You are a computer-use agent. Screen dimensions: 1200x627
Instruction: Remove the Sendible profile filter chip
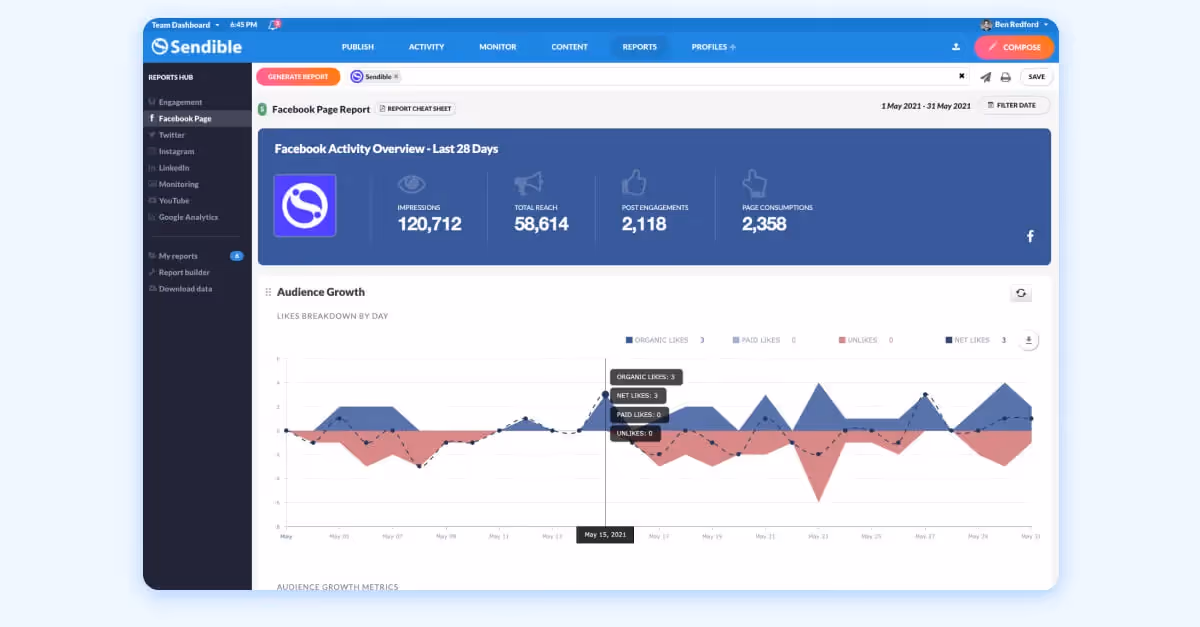(x=395, y=76)
